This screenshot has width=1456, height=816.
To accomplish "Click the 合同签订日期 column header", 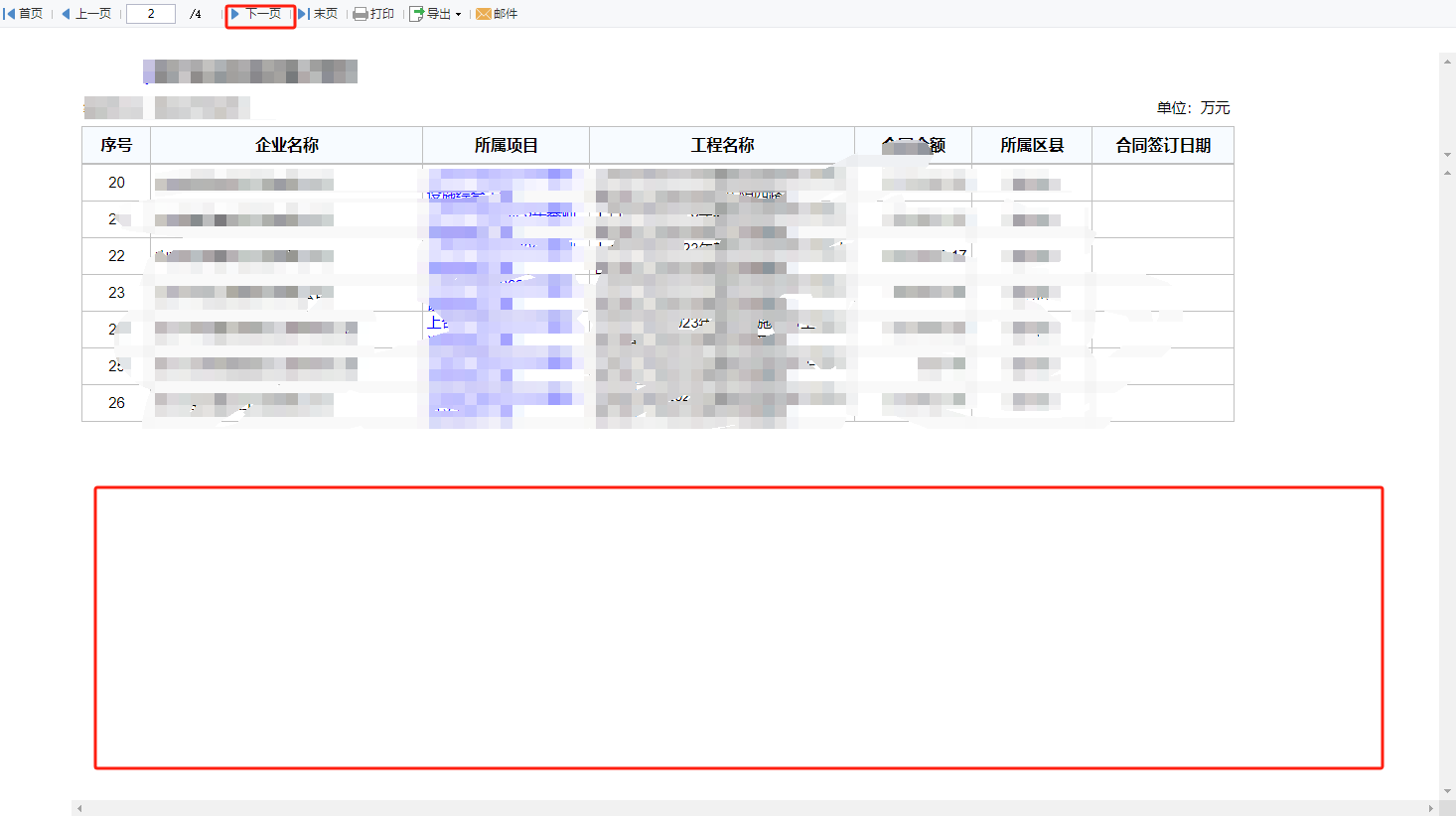I will tap(1163, 145).
